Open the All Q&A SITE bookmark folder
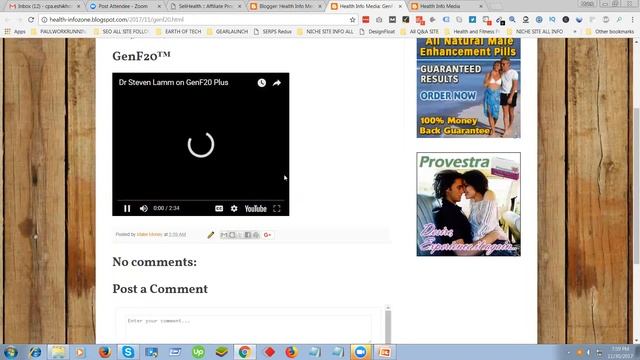The height and width of the screenshot is (360, 640). [420, 31]
